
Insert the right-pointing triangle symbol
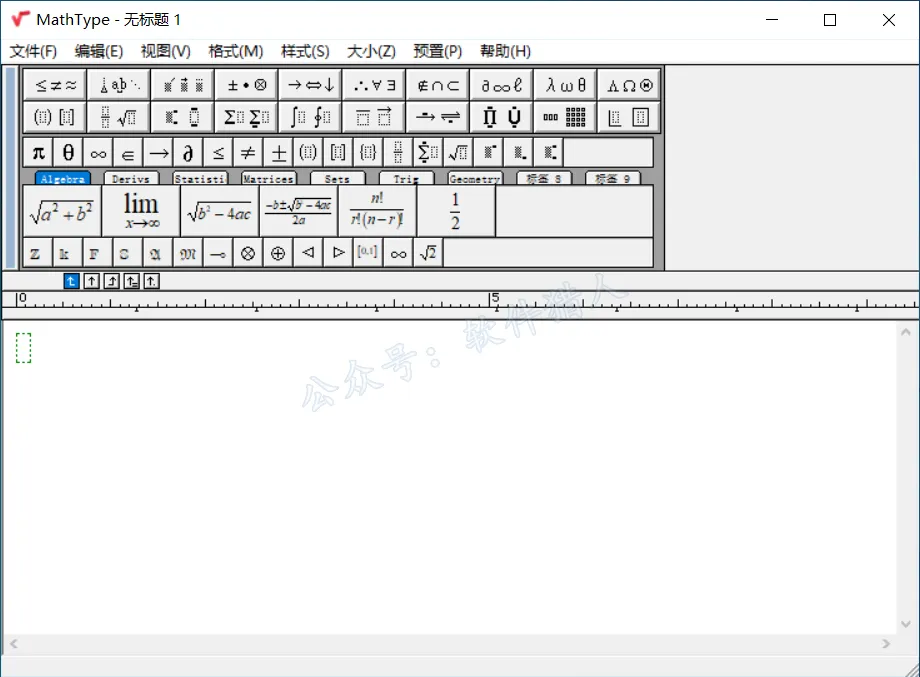pos(338,253)
